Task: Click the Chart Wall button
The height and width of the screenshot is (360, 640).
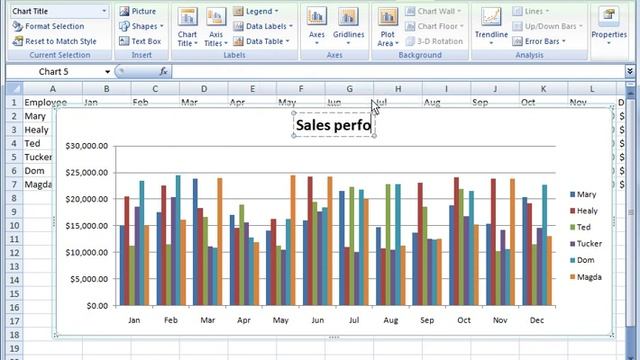Action: pyautogui.click(x=433, y=11)
